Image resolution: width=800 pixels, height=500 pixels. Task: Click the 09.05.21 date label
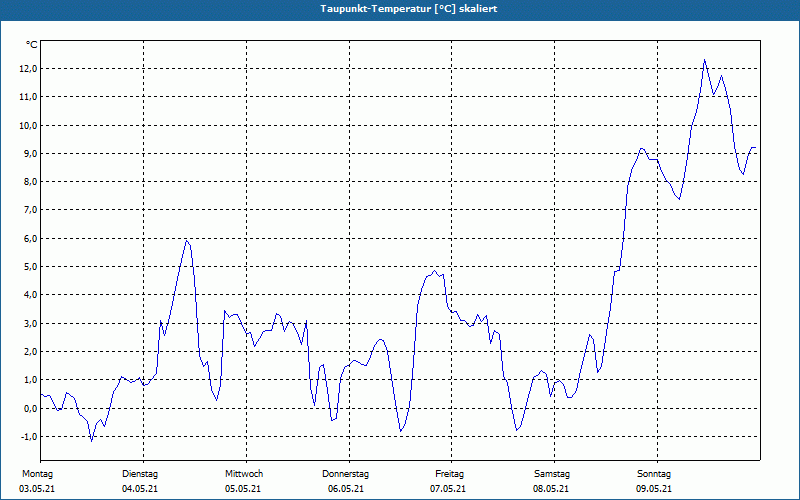point(654,489)
